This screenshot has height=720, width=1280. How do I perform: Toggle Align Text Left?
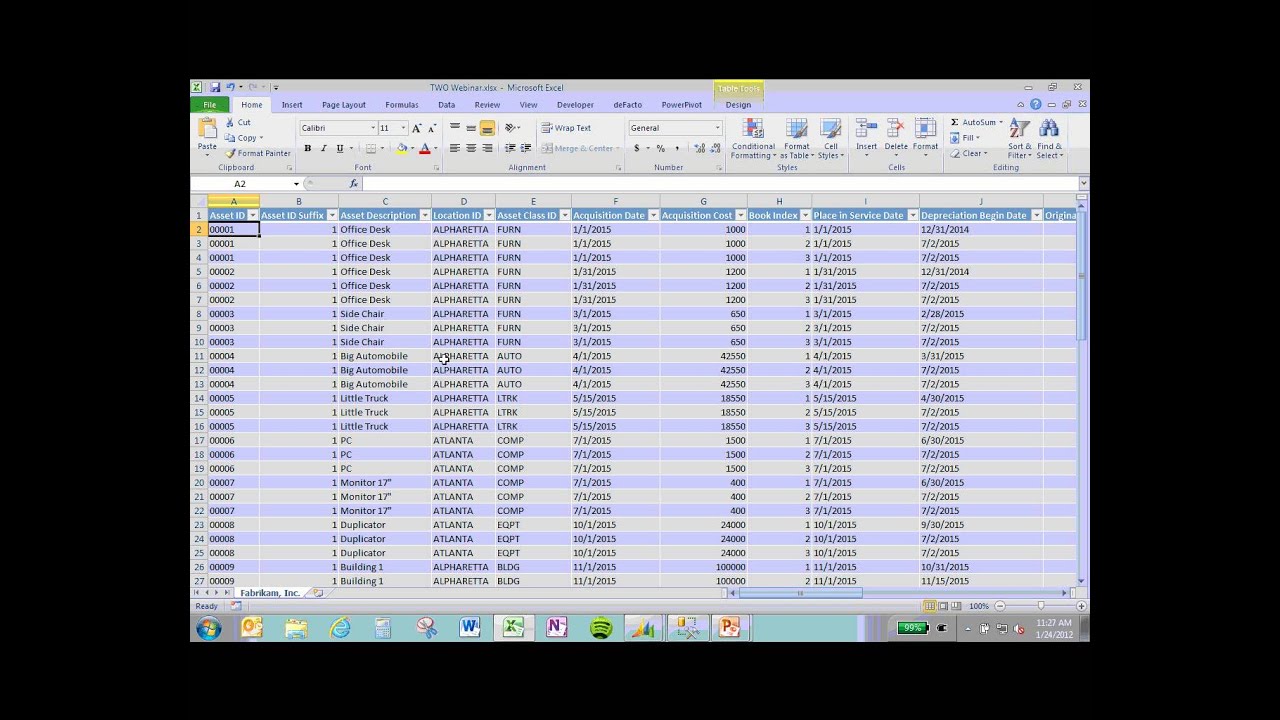click(455, 148)
